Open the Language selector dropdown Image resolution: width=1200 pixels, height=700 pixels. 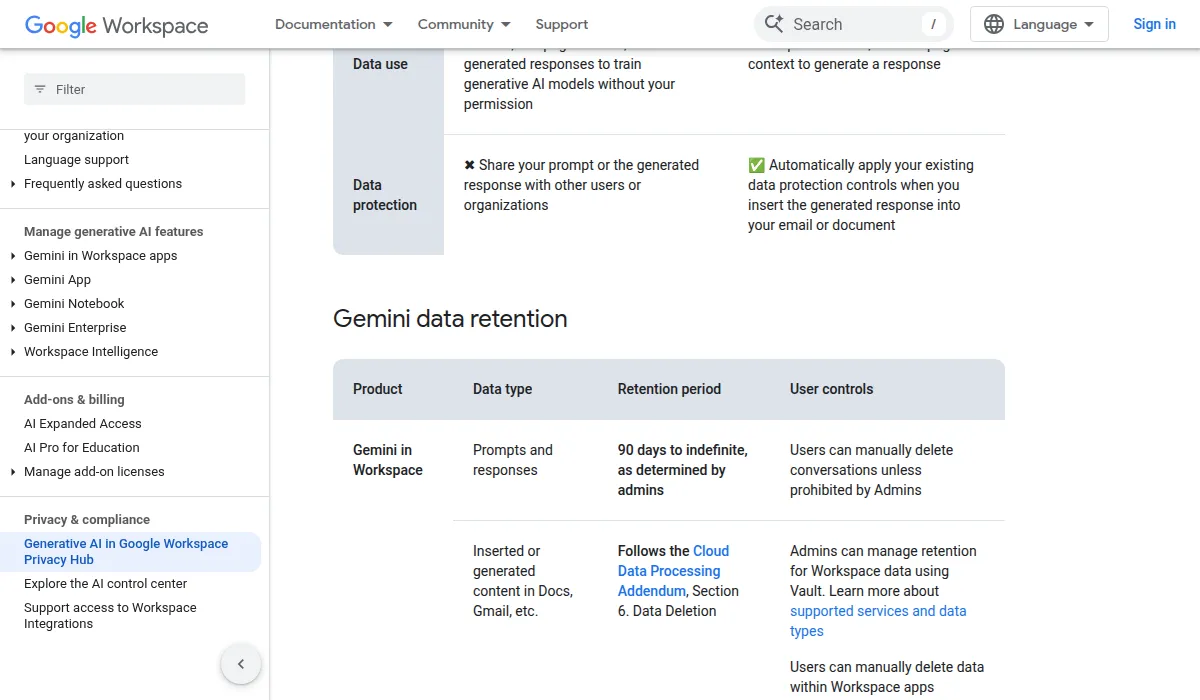click(1039, 24)
